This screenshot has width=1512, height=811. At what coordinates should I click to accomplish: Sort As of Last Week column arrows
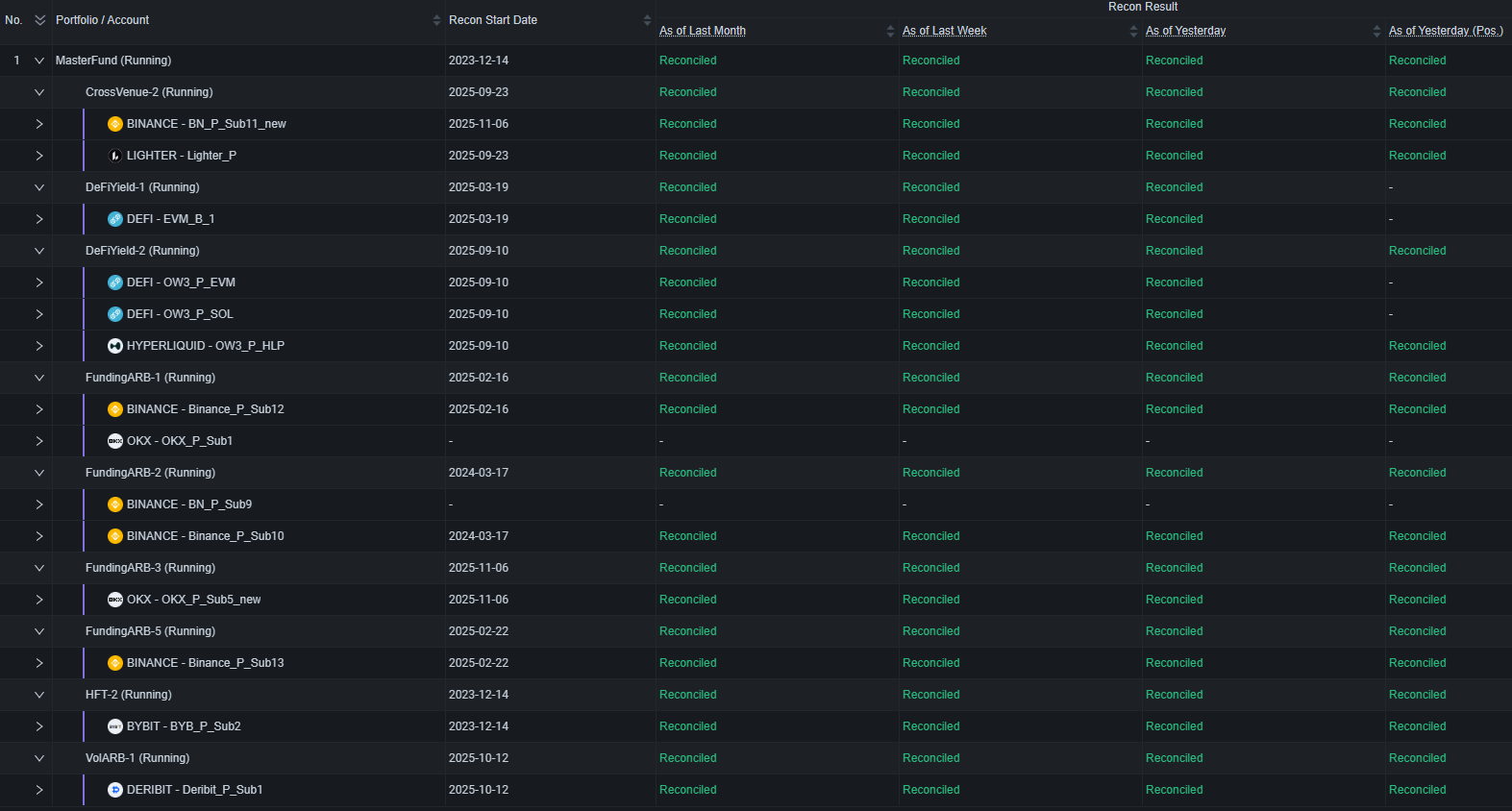(x=1133, y=31)
